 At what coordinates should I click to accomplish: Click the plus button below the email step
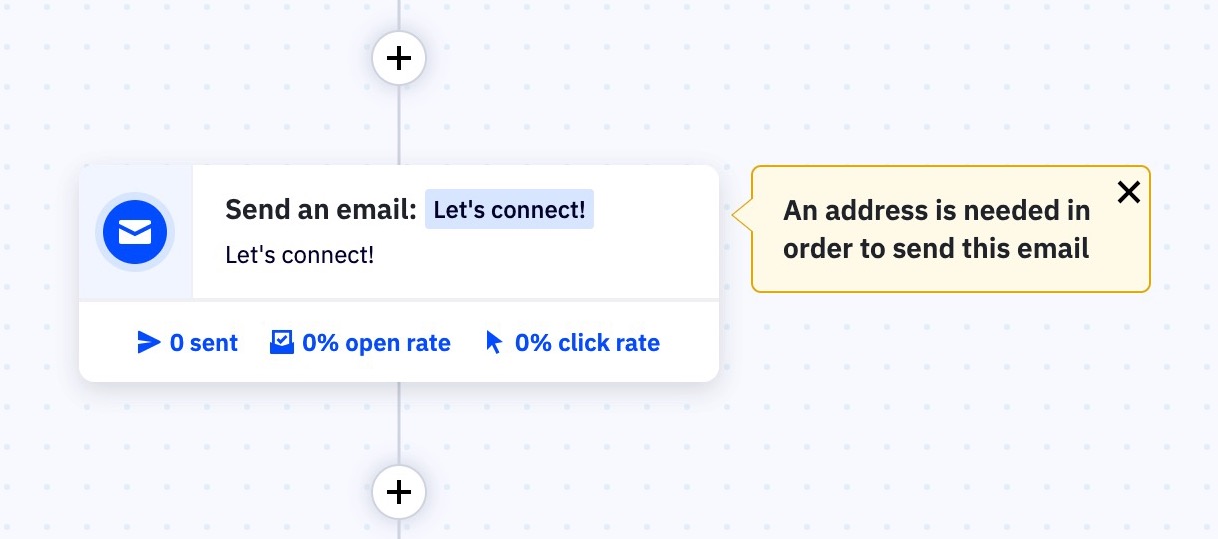coord(399,492)
